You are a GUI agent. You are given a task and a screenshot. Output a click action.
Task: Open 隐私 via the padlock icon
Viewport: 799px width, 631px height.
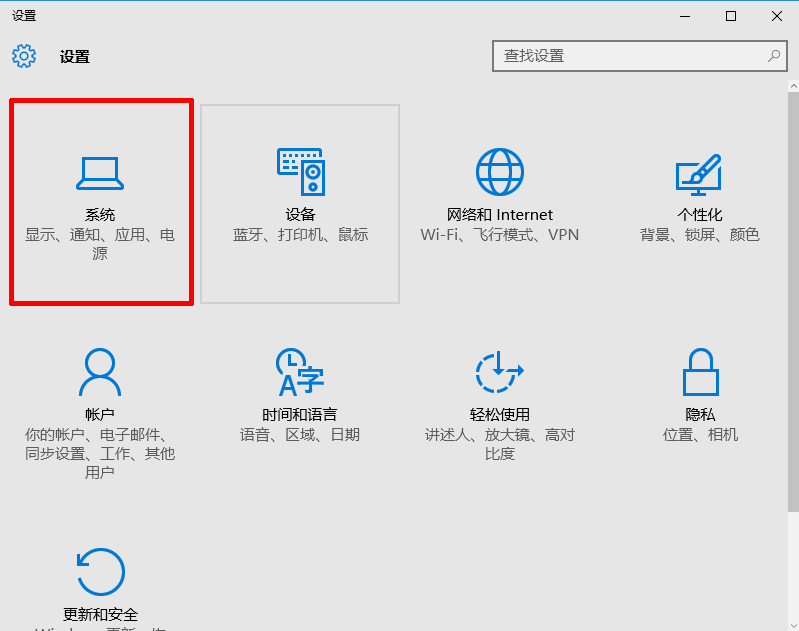coord(700,373)
